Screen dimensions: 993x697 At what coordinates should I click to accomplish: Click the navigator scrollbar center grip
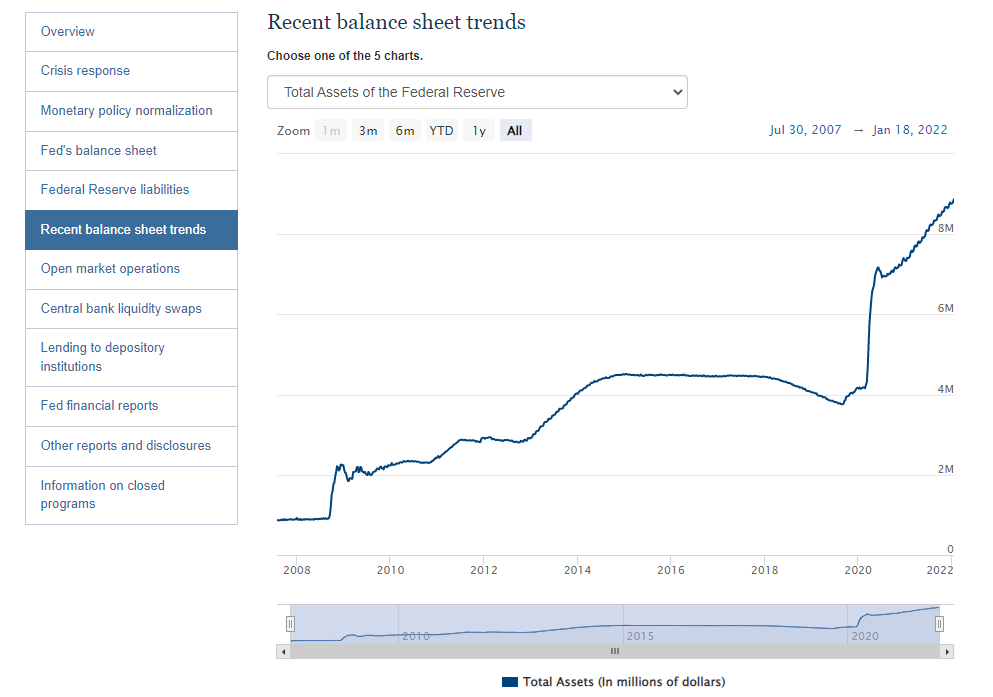(x=615, y=651)
